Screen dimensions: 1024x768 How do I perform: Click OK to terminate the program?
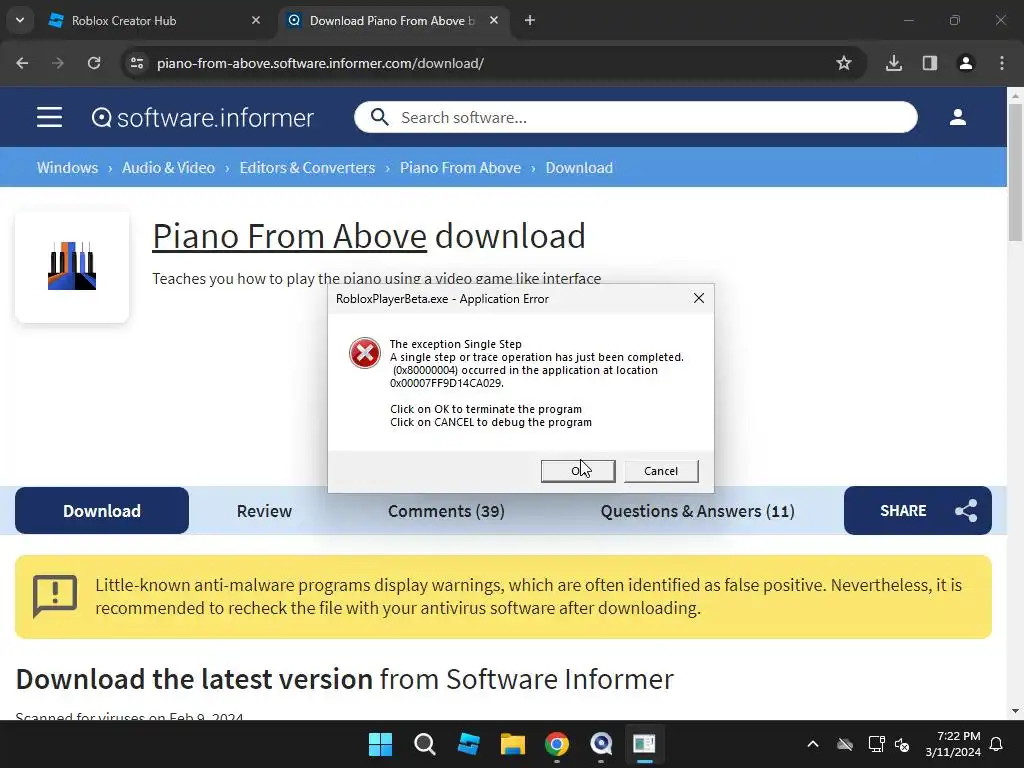(578, 471)
